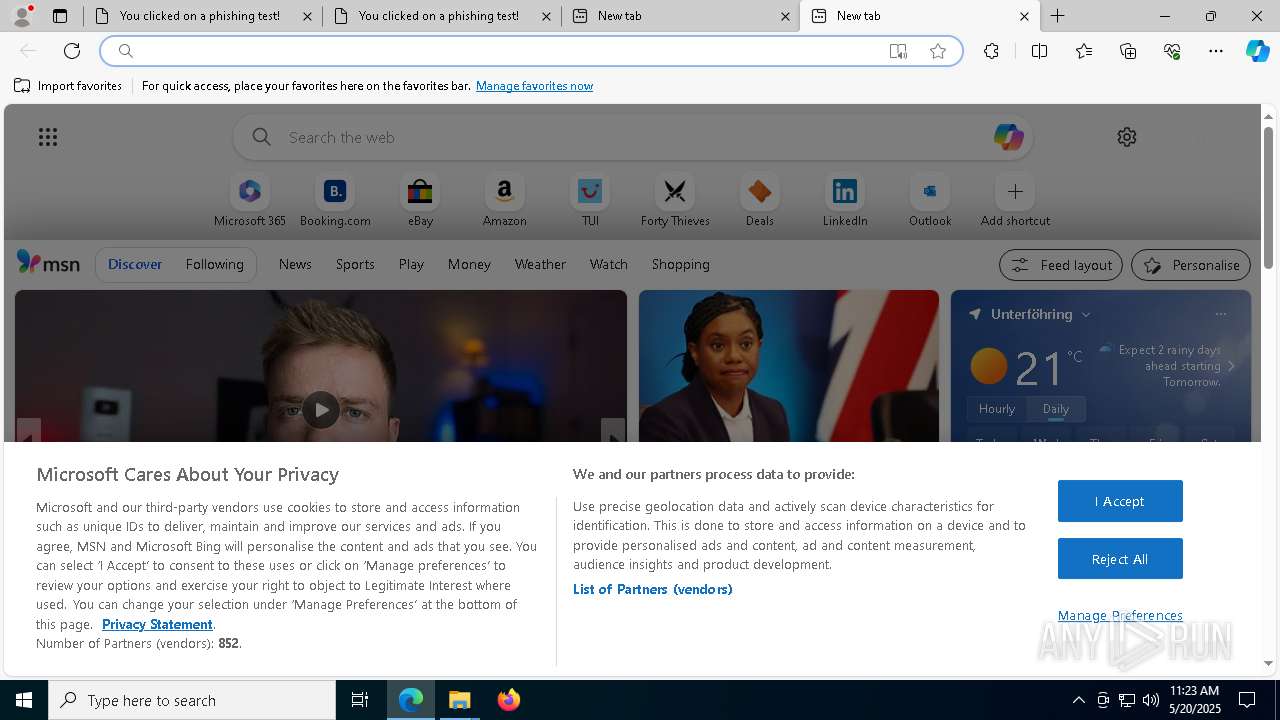Open the Edge profile icon
The width and height of the screenshot is (1280, 720).
[22, 16]
